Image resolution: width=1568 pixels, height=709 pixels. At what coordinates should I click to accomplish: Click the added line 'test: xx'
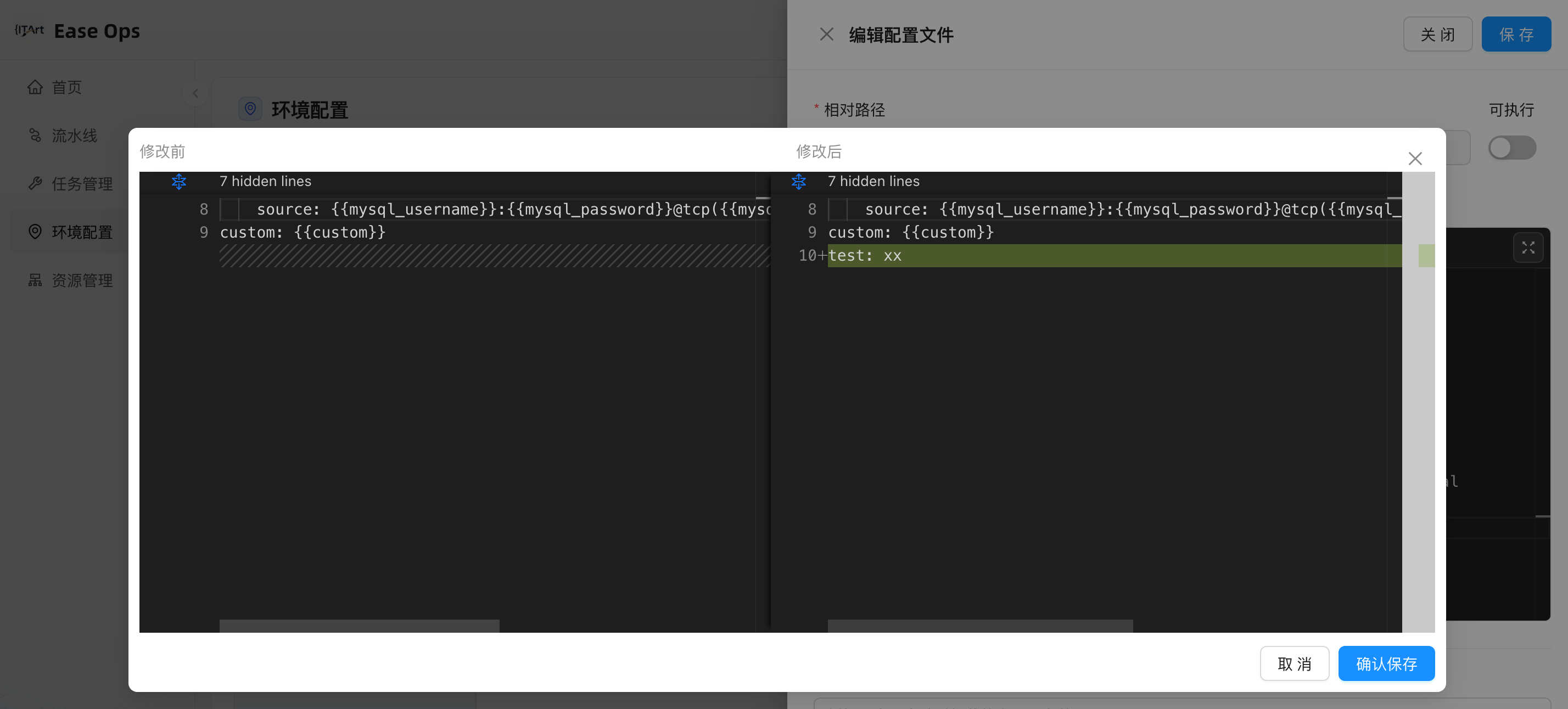coord(864,256)
